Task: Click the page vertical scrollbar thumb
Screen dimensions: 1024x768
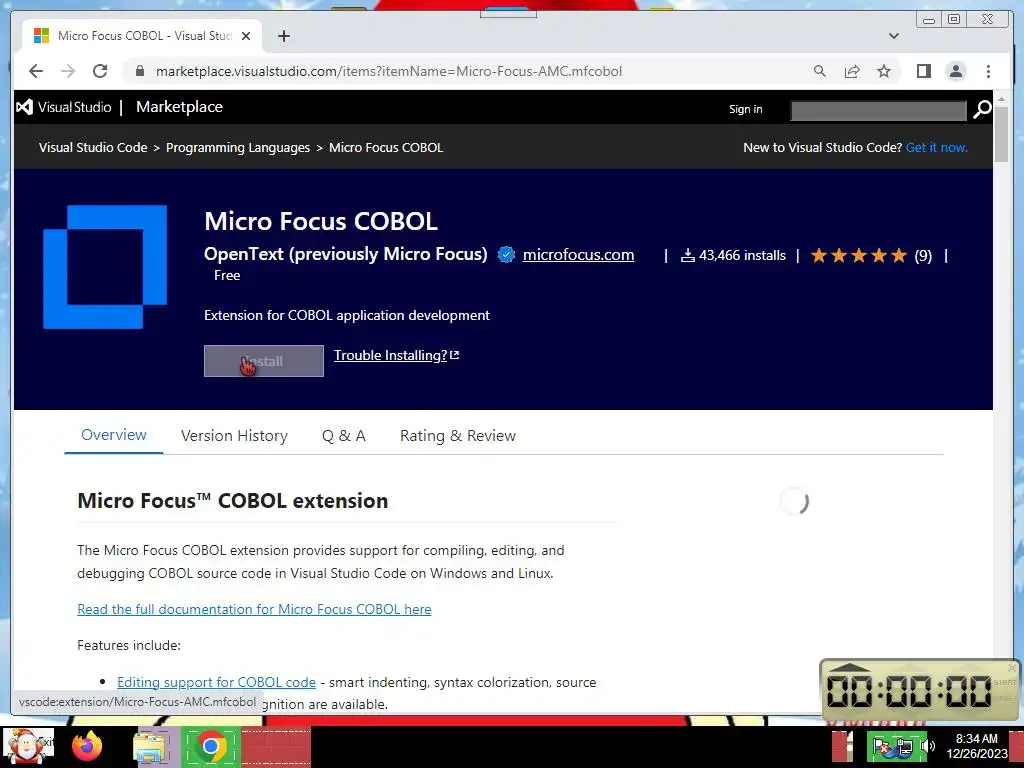Action: pyautogui.click(x=1001, y=135)
